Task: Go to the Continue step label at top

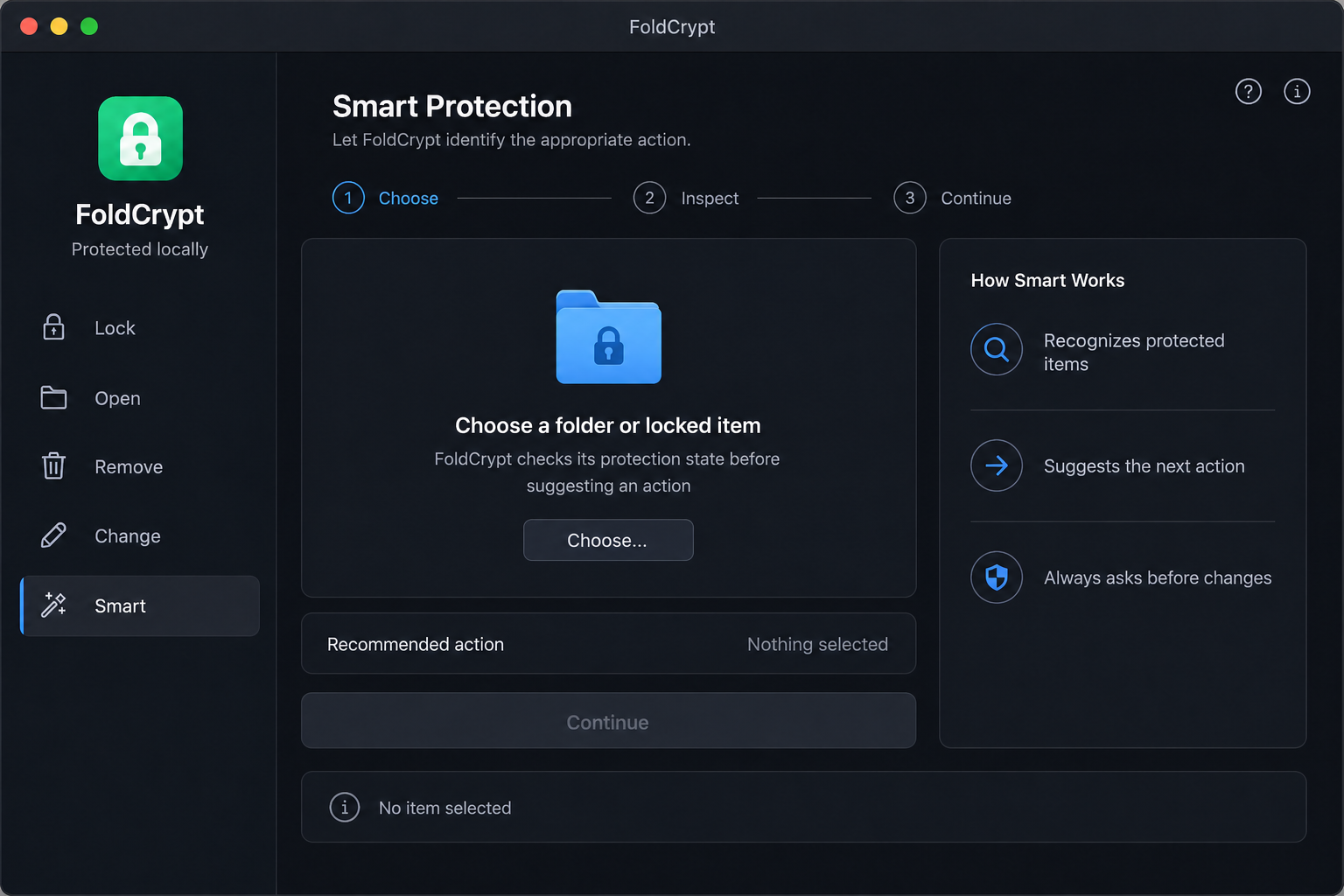Action: (x=976, y=199)
